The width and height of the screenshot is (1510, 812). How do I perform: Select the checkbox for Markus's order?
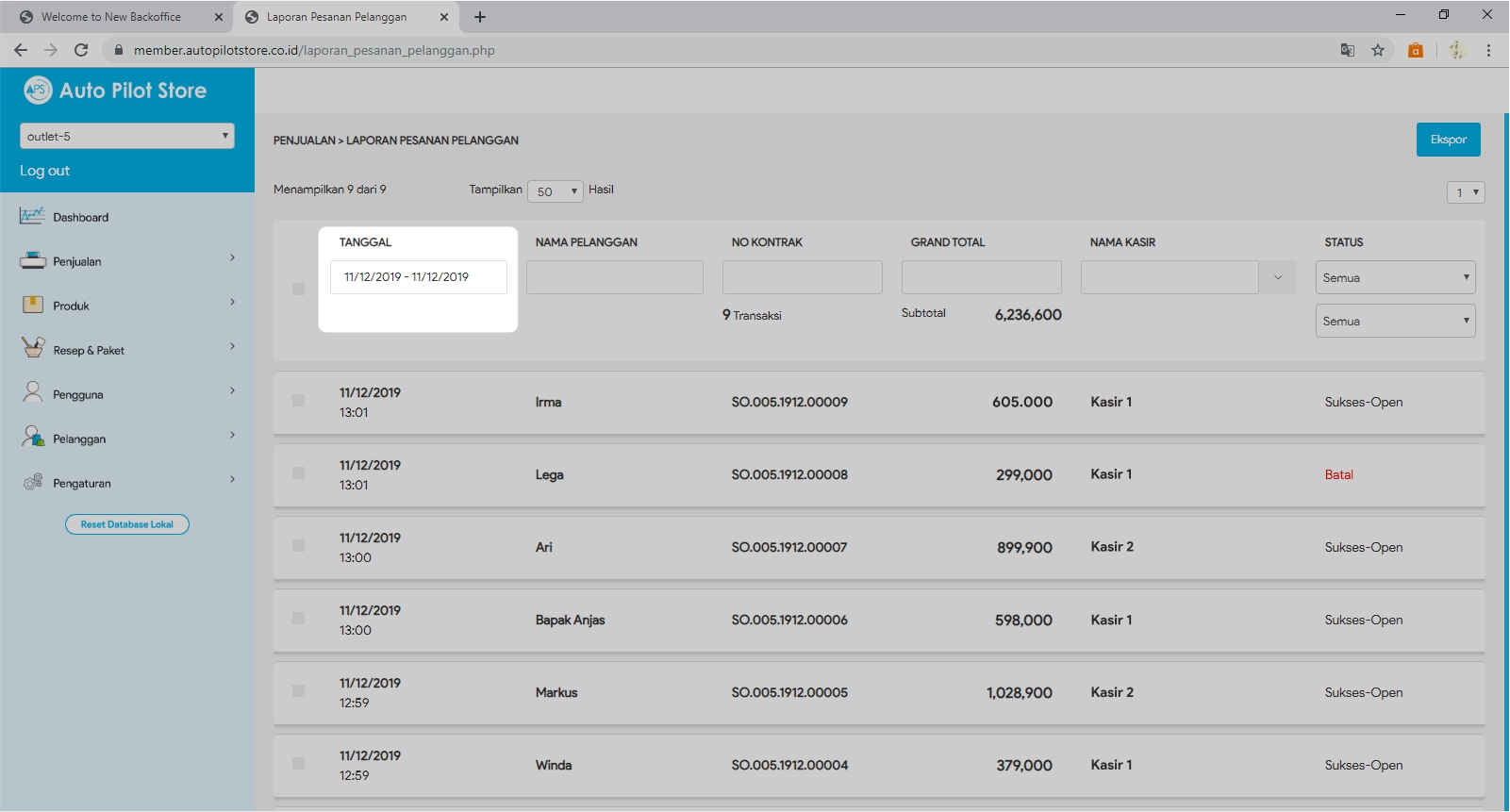pos(298,691)
